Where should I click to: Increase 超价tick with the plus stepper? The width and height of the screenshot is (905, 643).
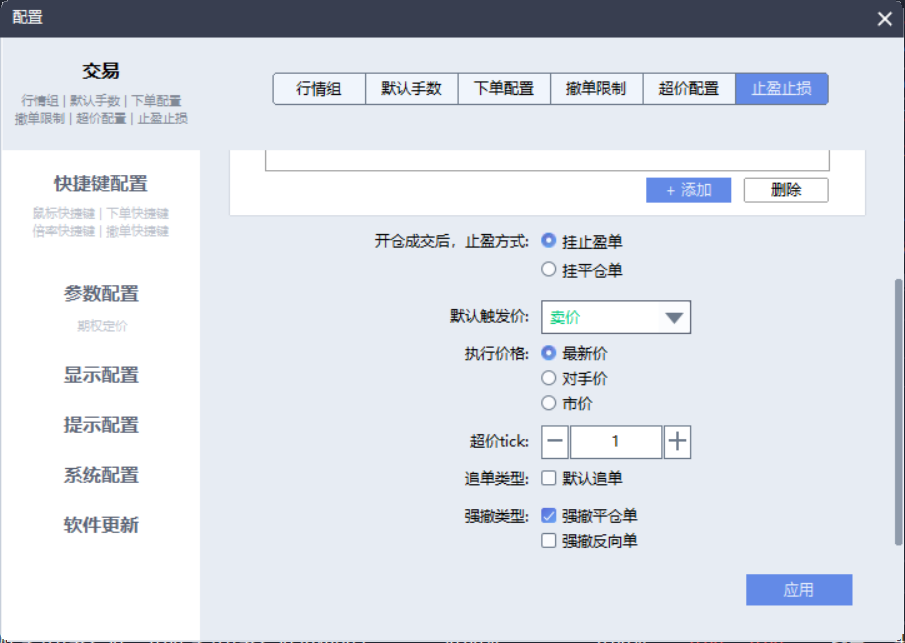677,441
